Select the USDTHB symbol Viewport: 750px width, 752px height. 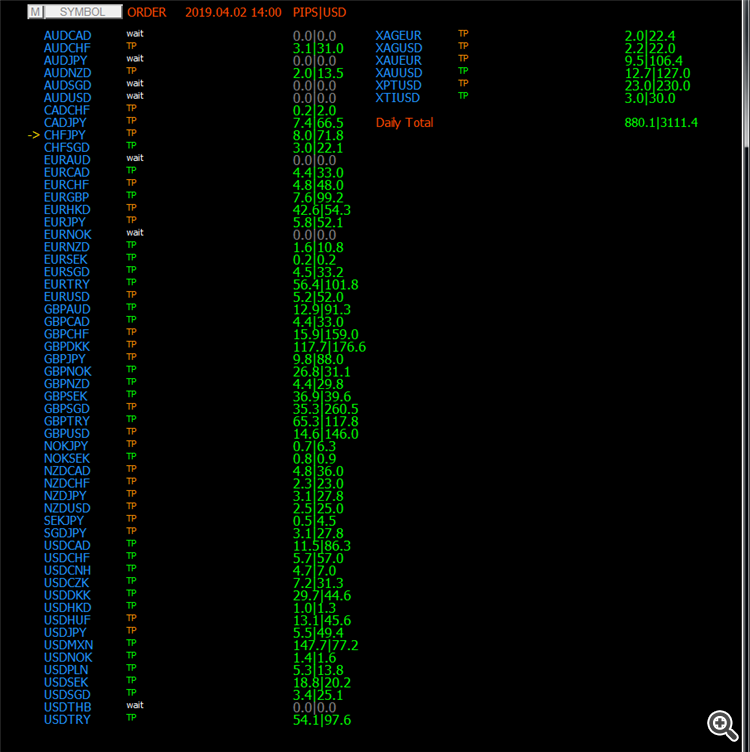68,707
